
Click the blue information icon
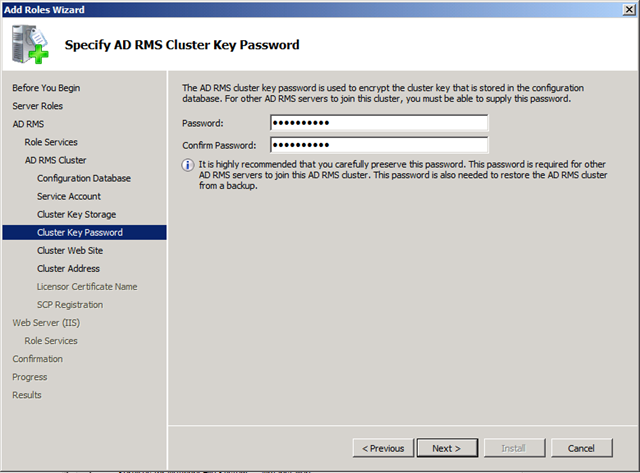(x=188, y=165)
